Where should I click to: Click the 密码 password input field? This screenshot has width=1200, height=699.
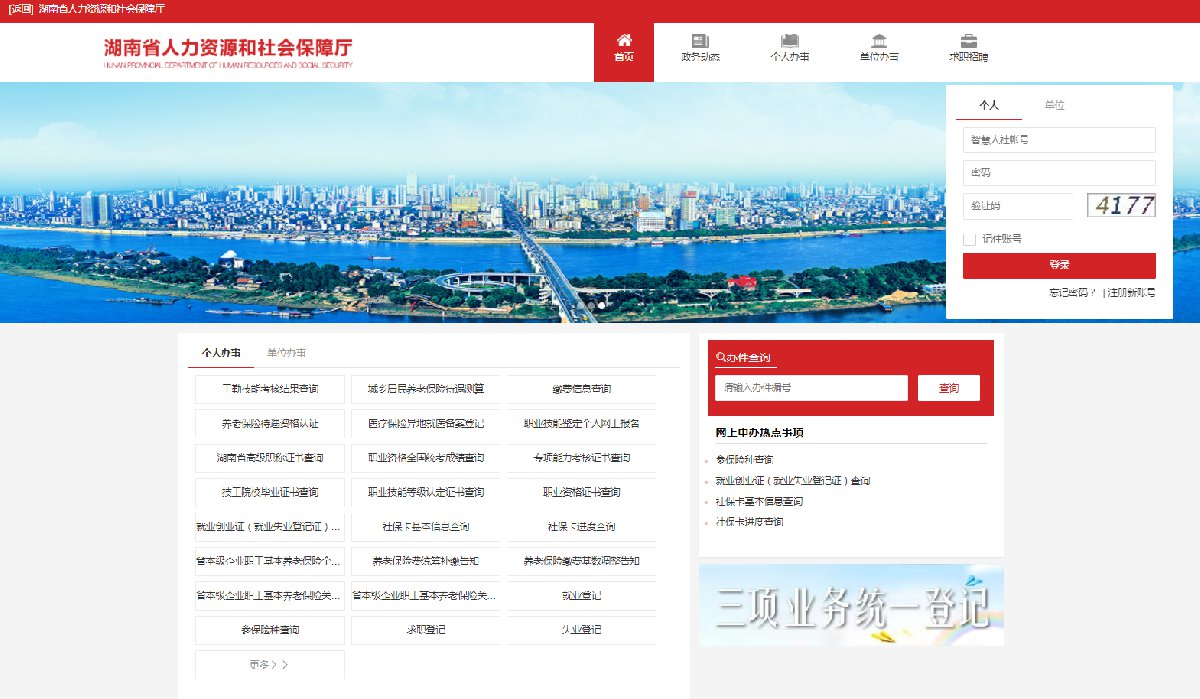pos(1059,173)
